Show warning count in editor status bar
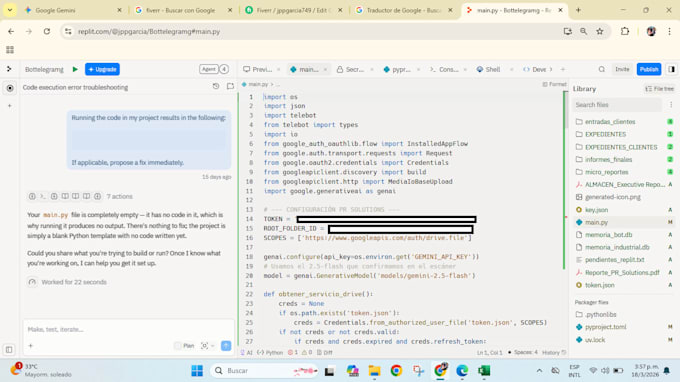The image size is (680, 382). [x=307, y=353]
